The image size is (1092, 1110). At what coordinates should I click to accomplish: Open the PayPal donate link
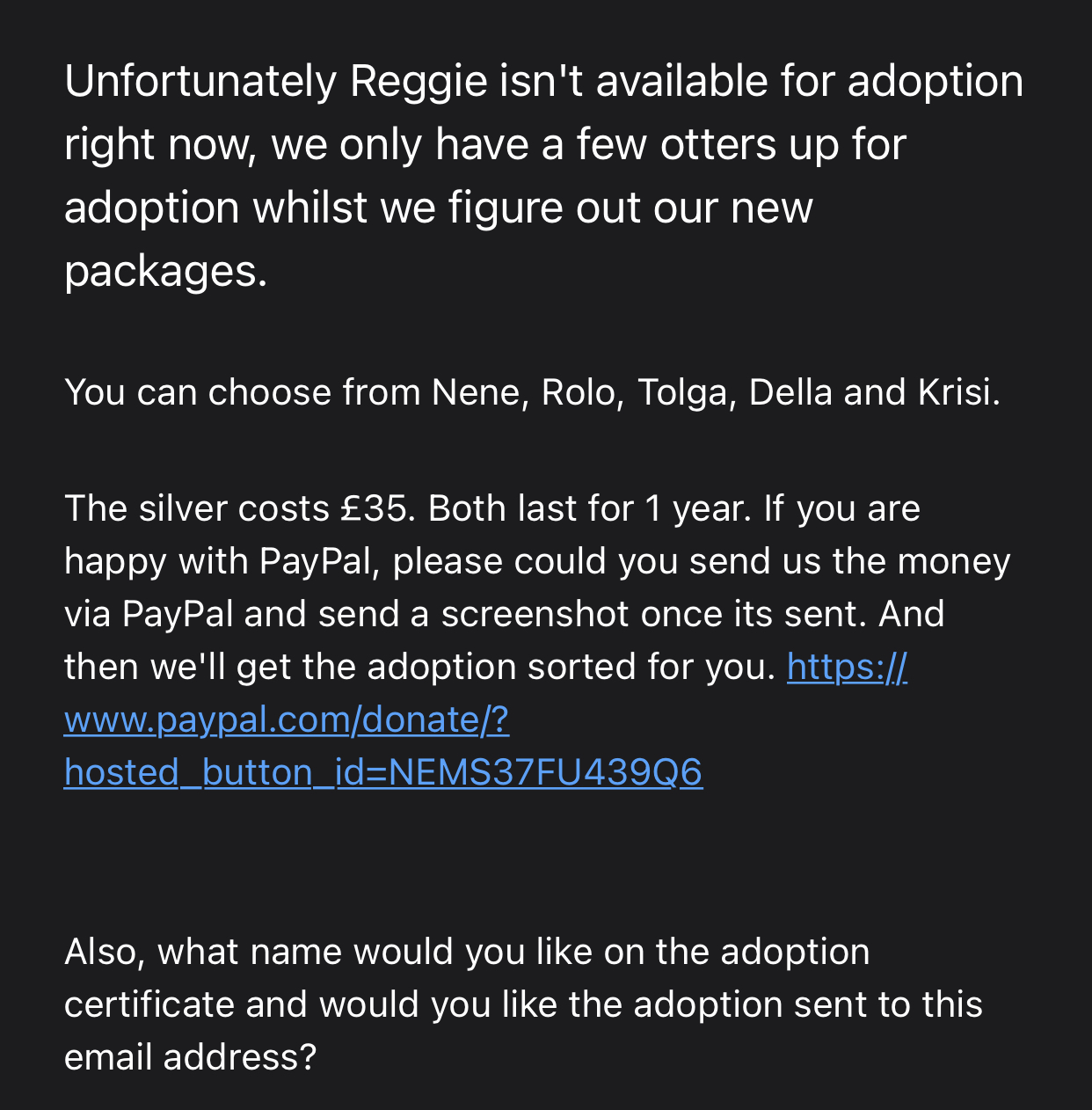tap(287, 720)
